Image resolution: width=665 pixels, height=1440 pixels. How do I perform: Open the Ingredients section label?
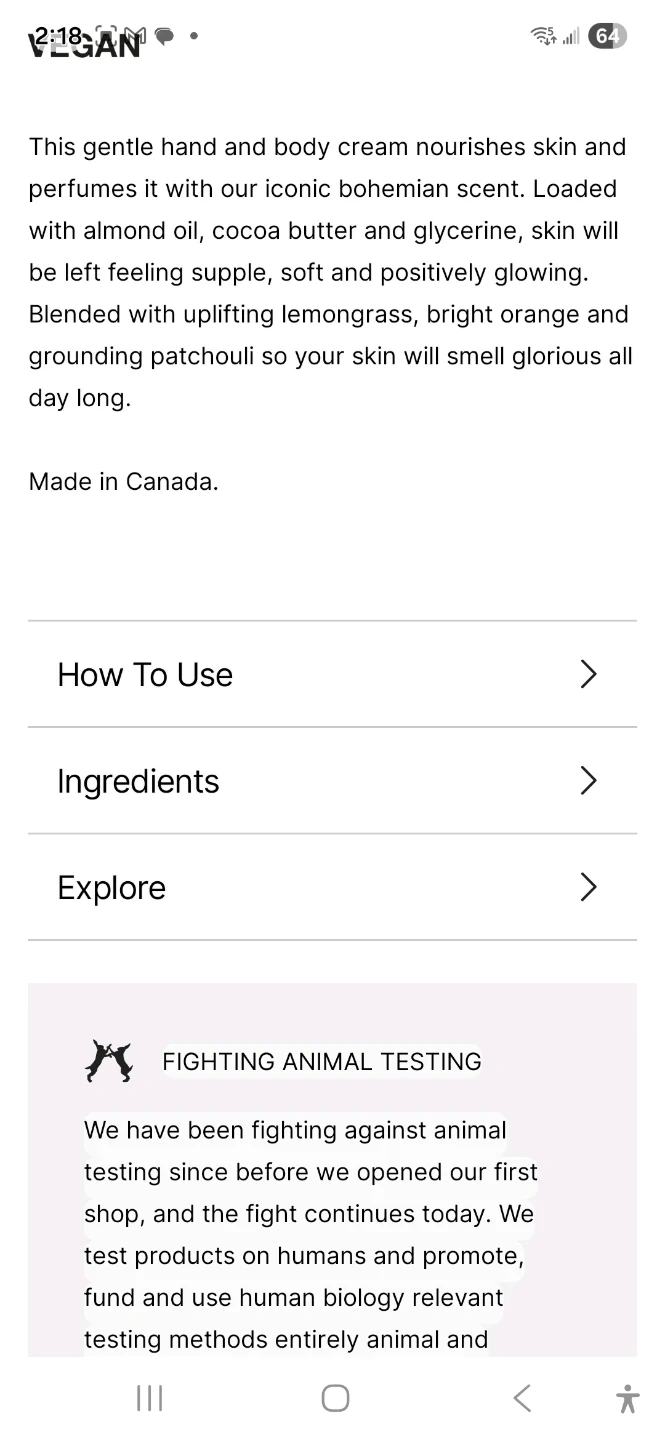(138, 781)
